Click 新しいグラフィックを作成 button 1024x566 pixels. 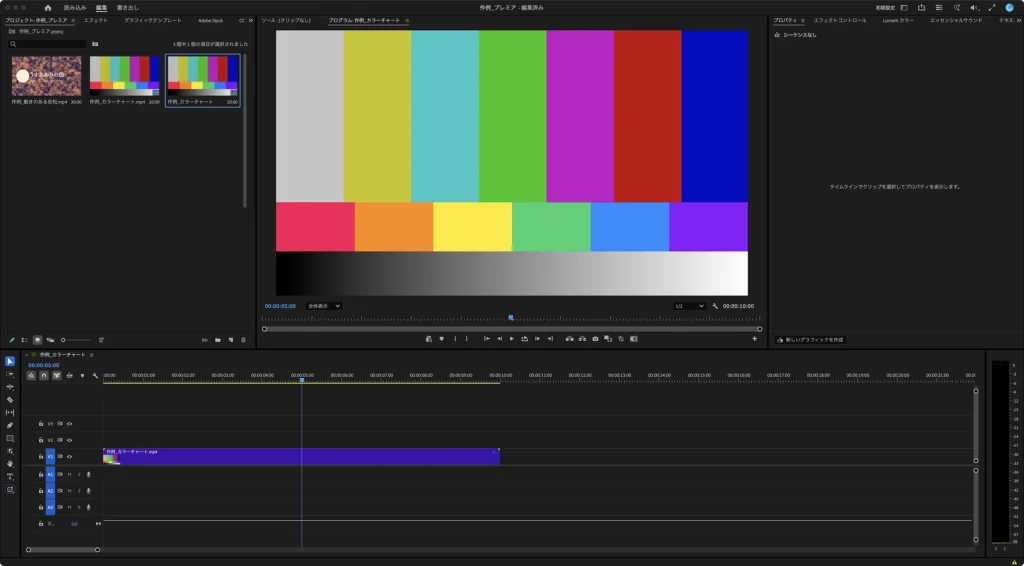click(x=810, y=340)
